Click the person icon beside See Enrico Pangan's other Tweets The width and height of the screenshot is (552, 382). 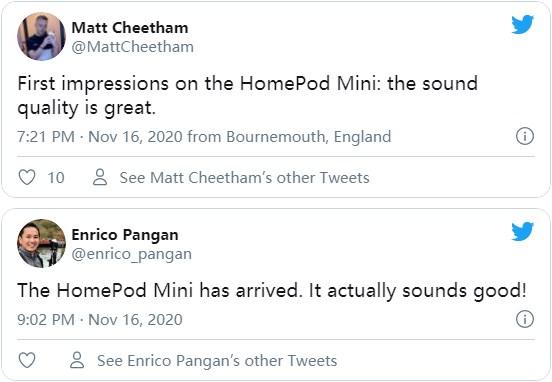coord(77,360)
